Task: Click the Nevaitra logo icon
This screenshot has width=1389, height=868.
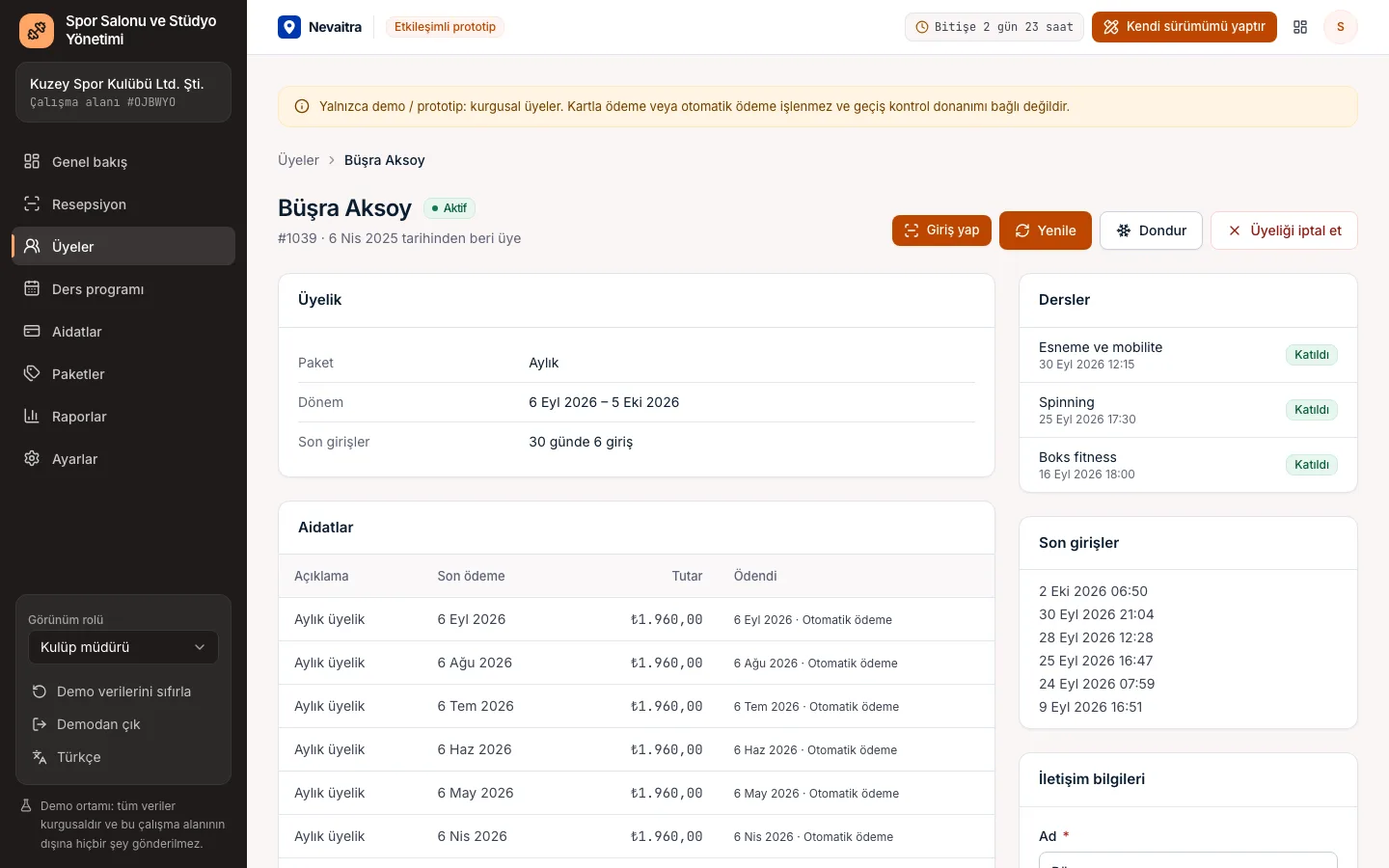Action: coord(289,27)
